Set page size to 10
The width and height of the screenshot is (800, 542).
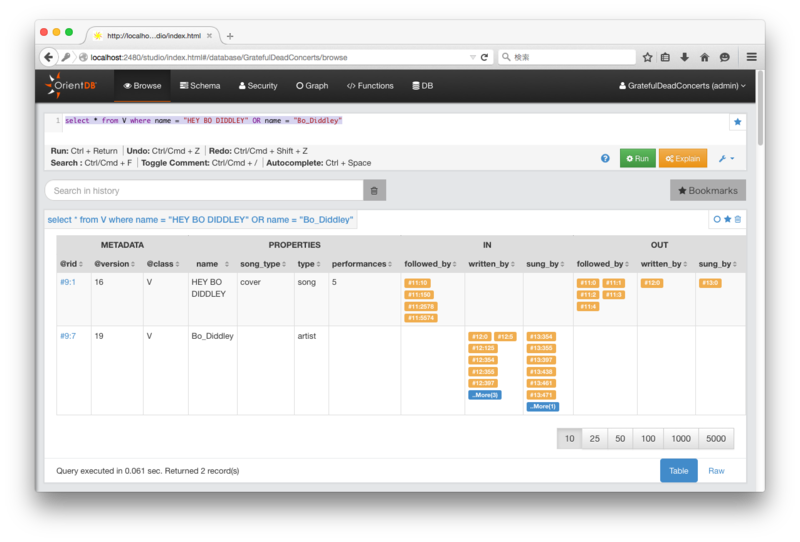pyautogui.click(x=569, y=438)
